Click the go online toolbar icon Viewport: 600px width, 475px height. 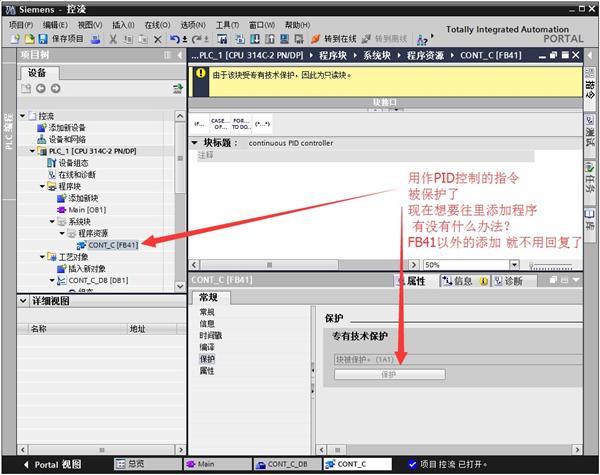(x=316, y=39)
